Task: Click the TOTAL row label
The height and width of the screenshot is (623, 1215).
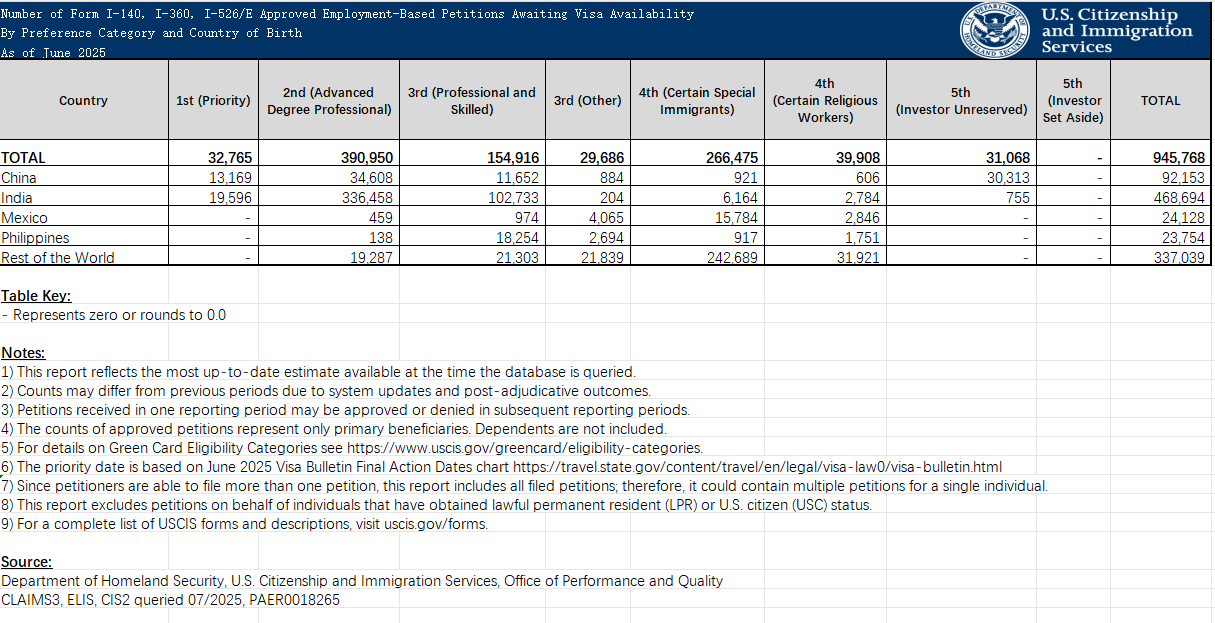Action: tap(24, 158)
